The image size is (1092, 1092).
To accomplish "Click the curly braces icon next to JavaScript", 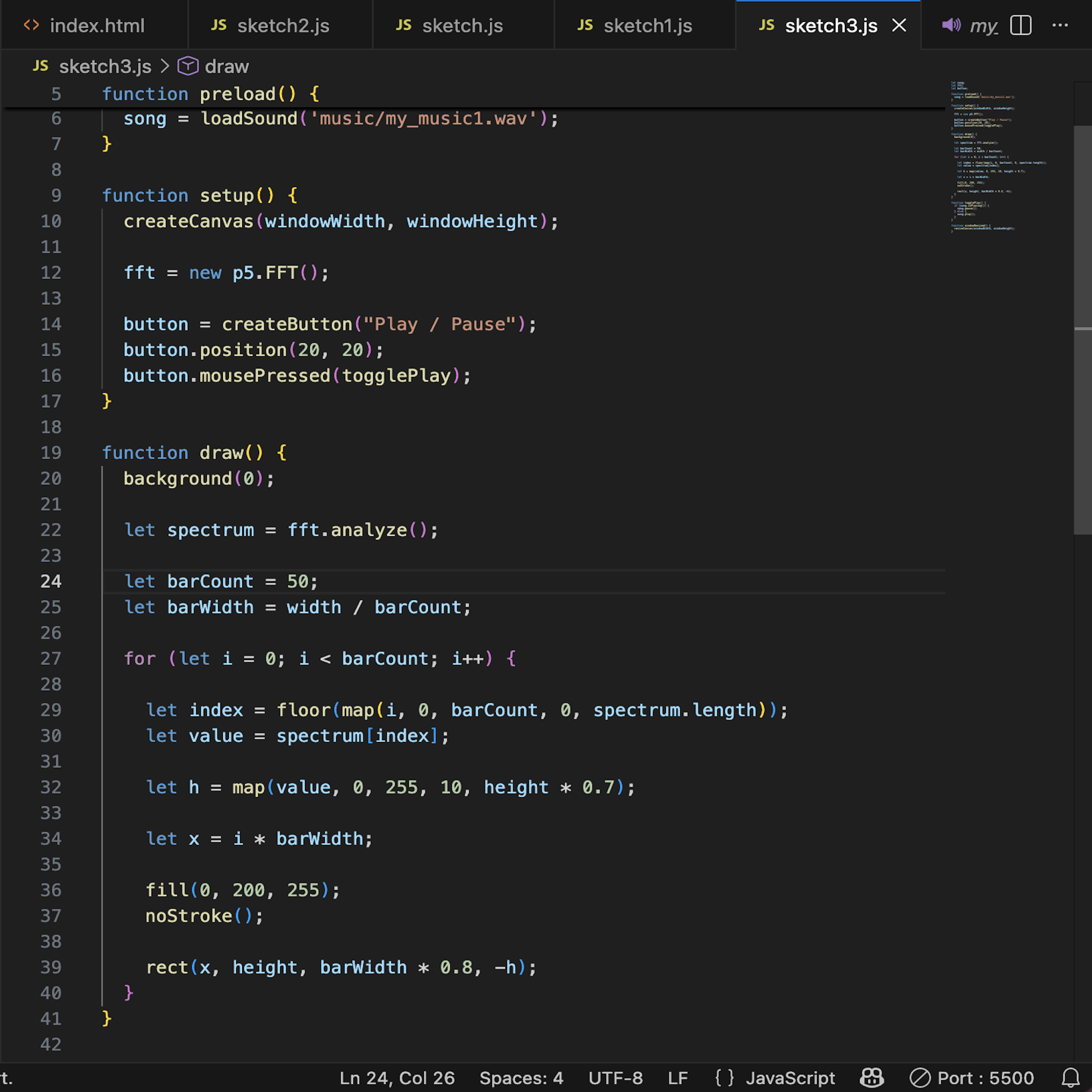I will pyautogui.click(x=725, y=1078).
